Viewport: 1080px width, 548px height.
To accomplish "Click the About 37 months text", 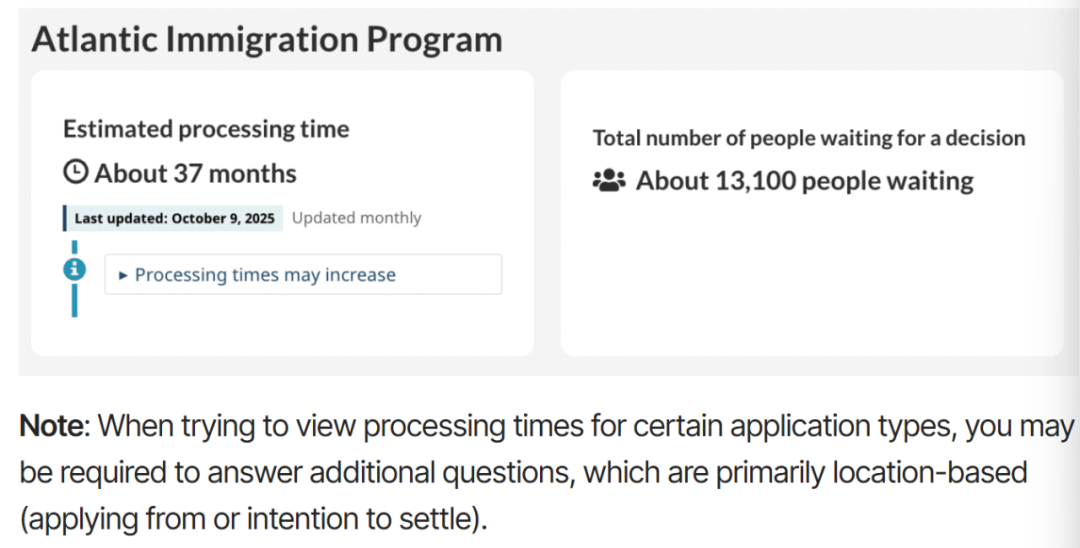I will 196,173.
